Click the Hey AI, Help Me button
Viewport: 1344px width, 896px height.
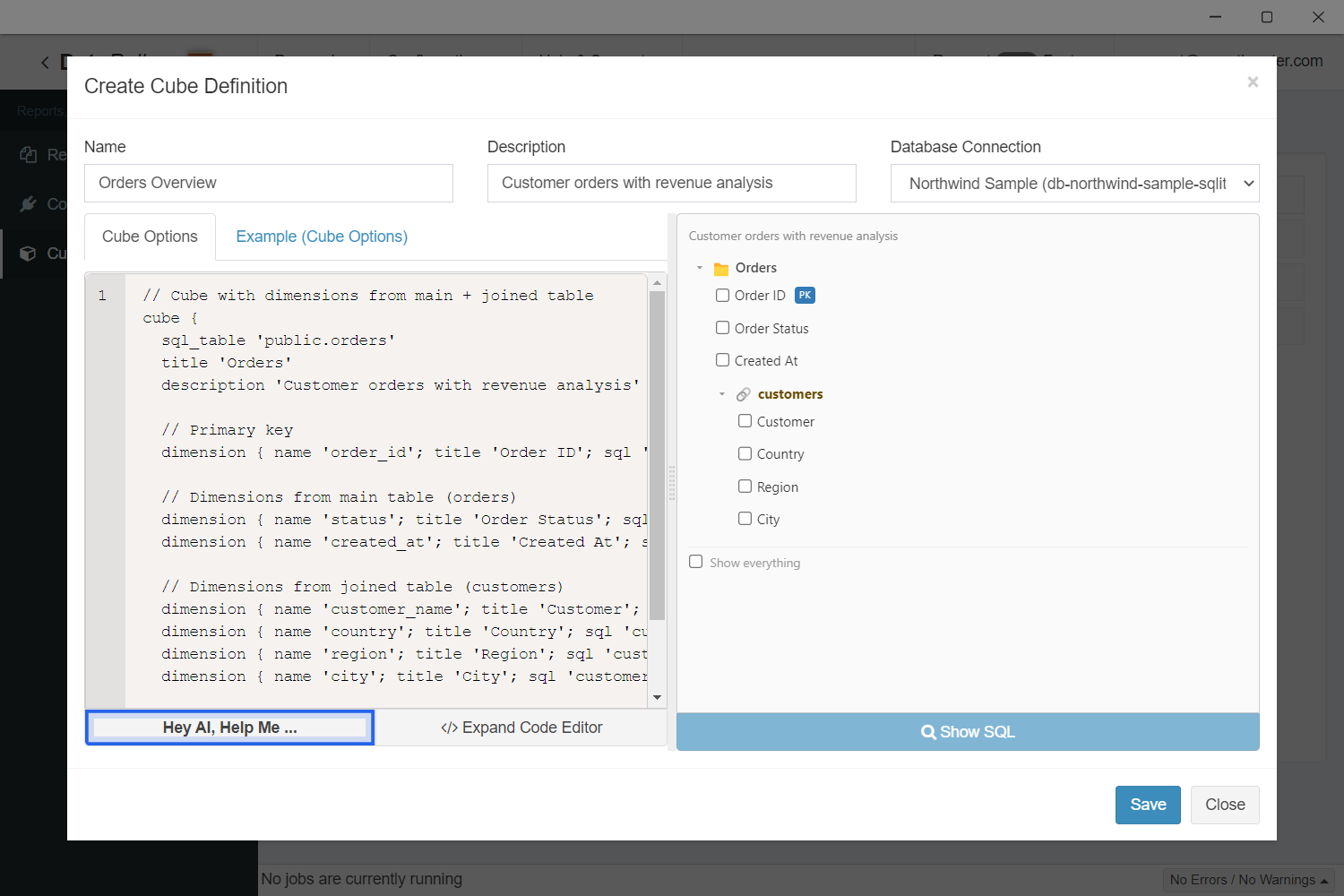(230, 728)
